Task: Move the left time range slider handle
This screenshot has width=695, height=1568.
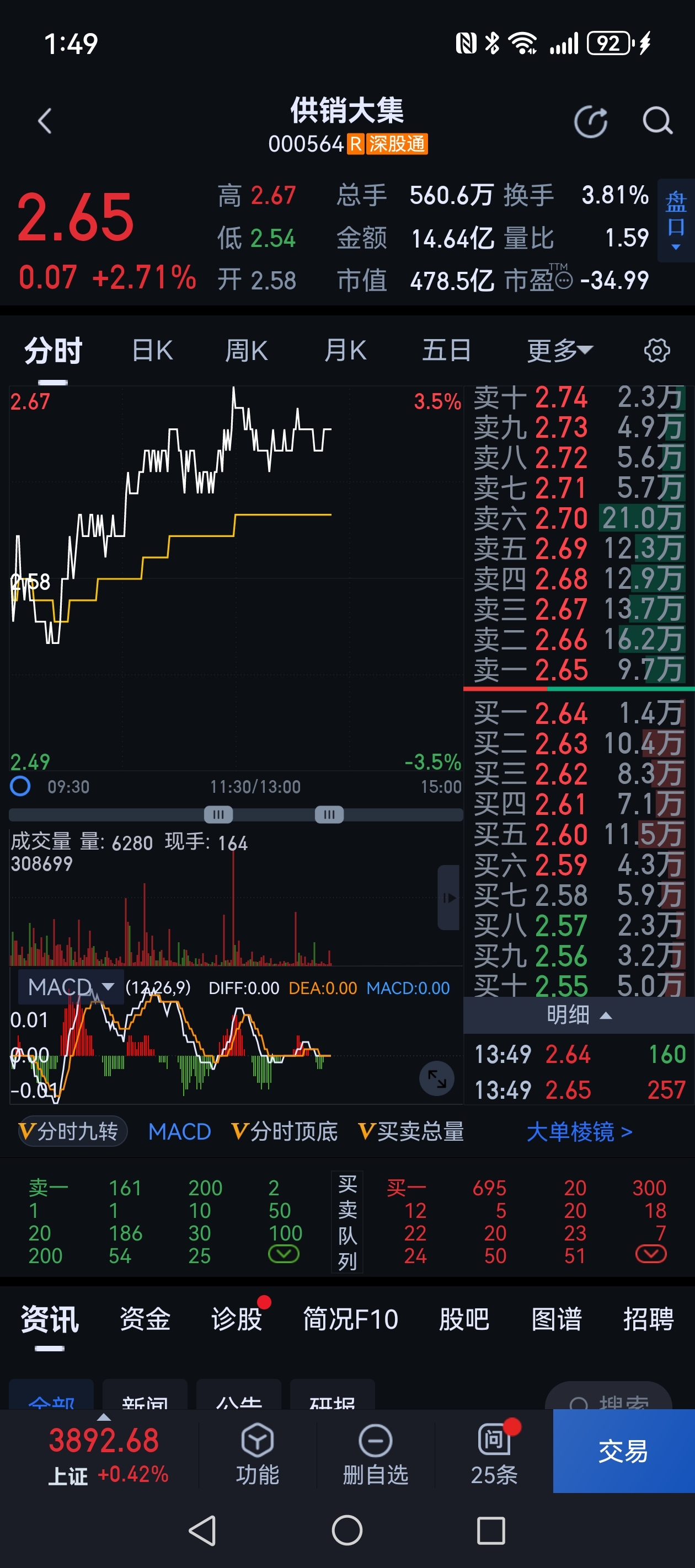Action: (x=218, y=814)
